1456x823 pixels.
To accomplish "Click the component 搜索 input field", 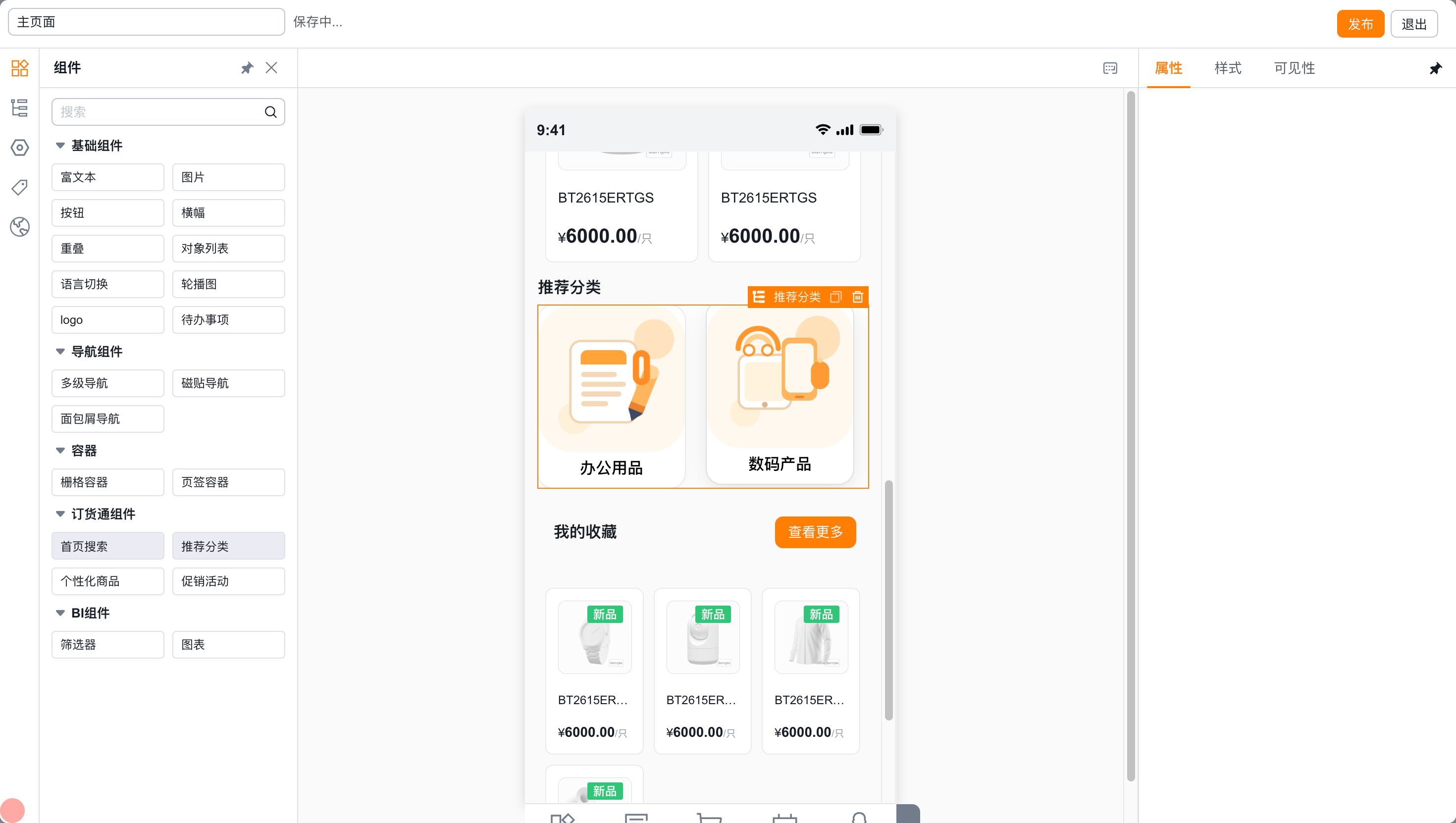I will tap(168, 112).
